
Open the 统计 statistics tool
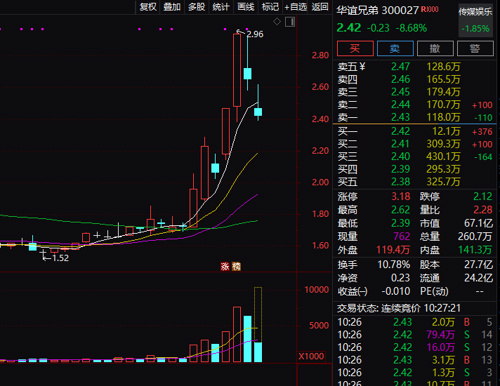[221, 7]
